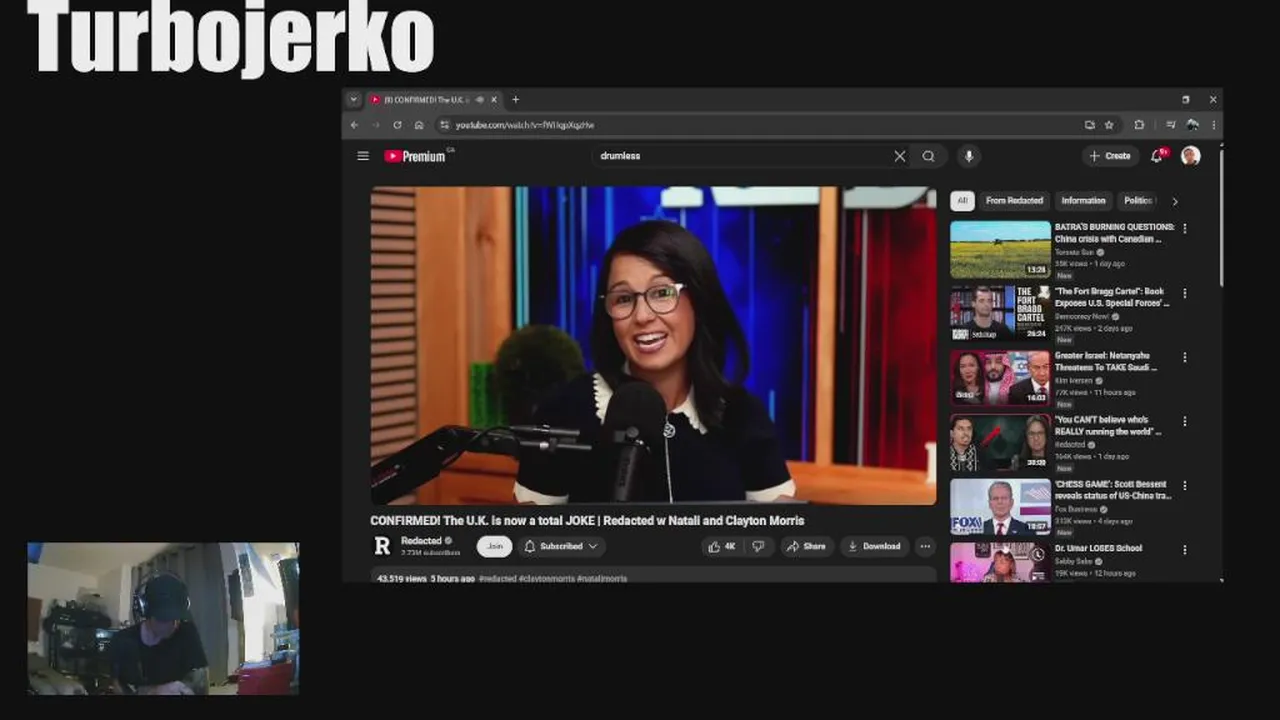
Task: Open options menu for Greater Israel video
Action: pyautogui.click(x=1185, y=357)
